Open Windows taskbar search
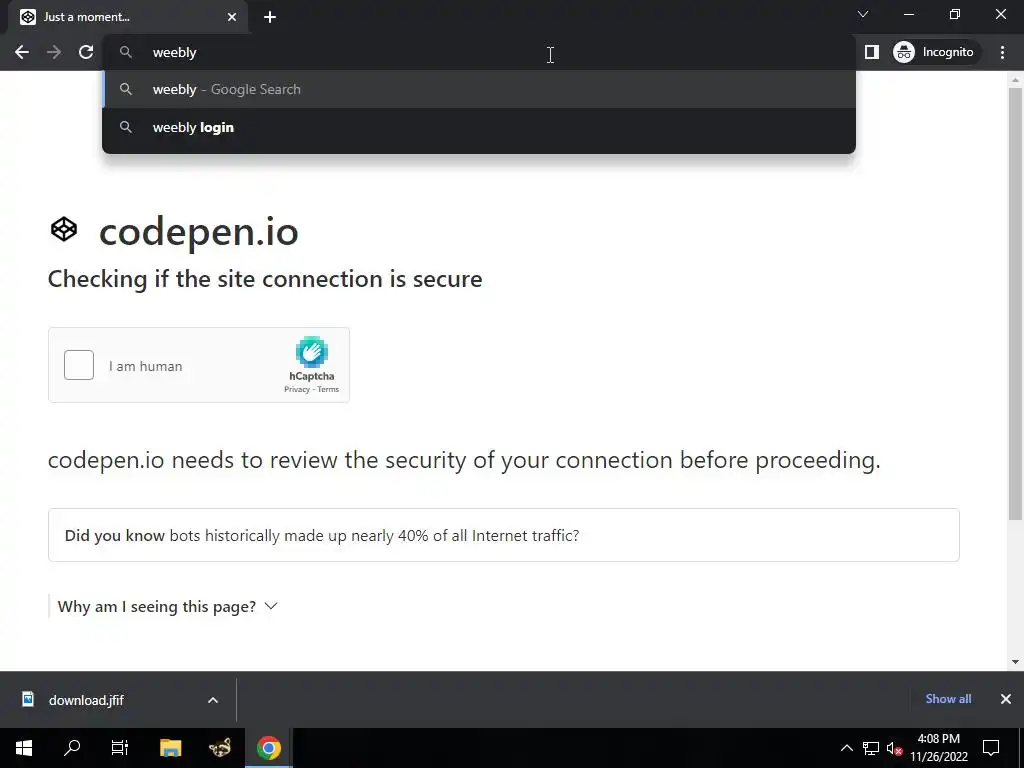The width and height of the screenshot is (1024, 768). point(72,748)
